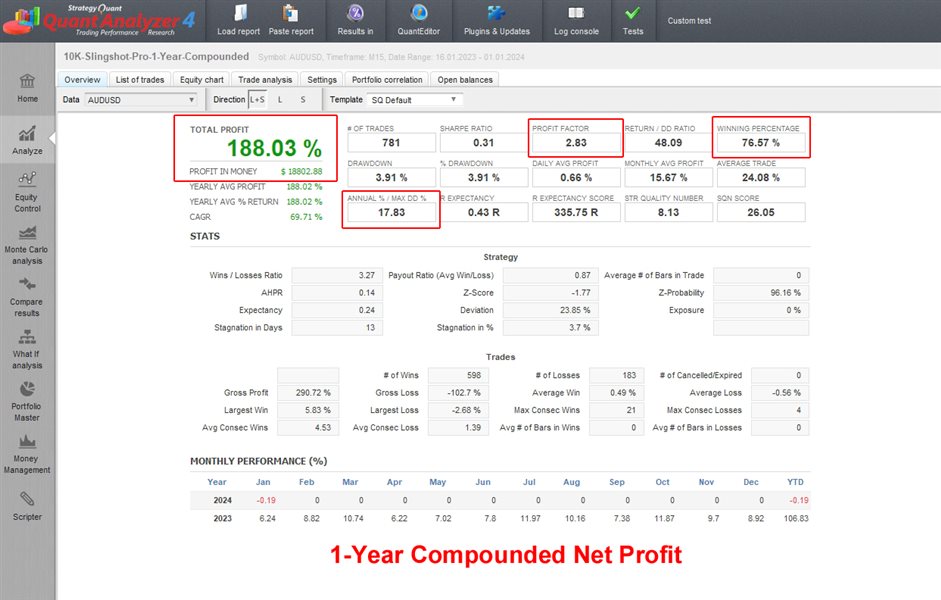Open Equity Control in the sidebar
The width and height of the screenshot is (941, 600).
(27, 192)
